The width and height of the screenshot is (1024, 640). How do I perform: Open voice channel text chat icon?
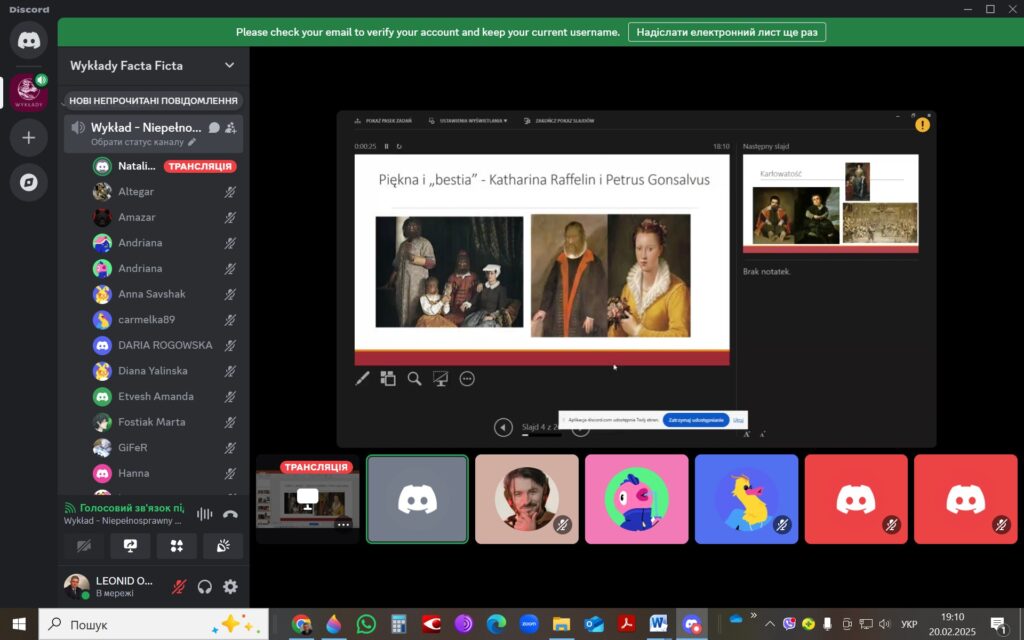214,128
